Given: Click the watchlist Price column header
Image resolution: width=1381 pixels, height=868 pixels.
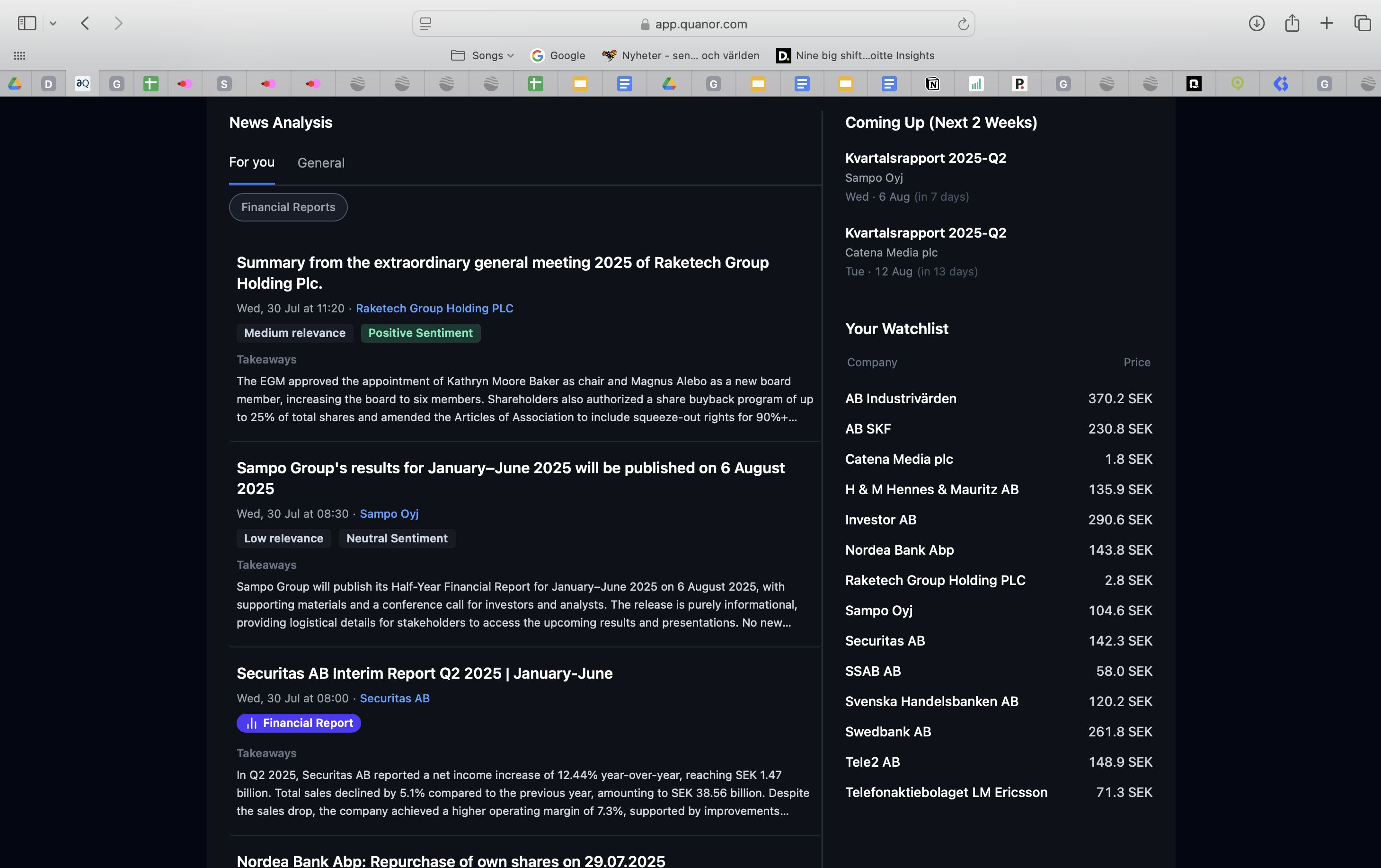Looking at the screenshot, I should (x=1137, y=362).
